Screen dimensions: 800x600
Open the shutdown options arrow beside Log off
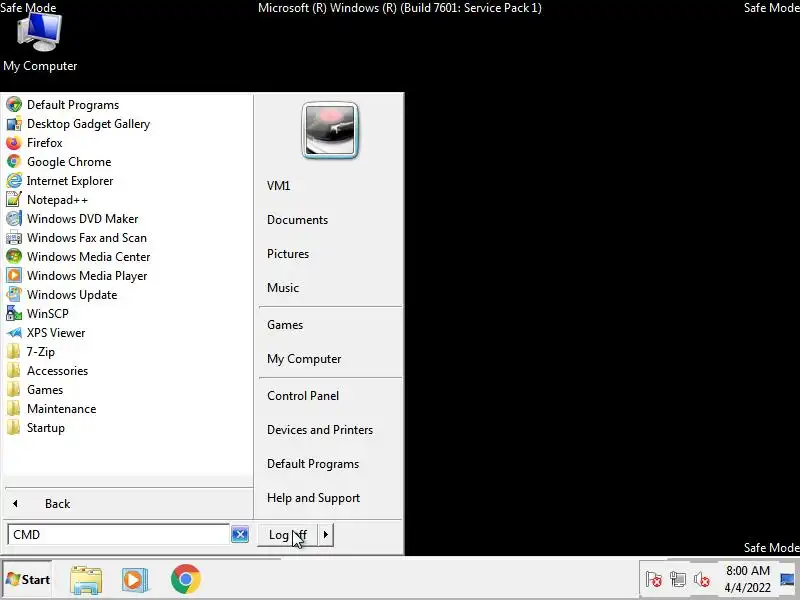click(x=326, y=535)
